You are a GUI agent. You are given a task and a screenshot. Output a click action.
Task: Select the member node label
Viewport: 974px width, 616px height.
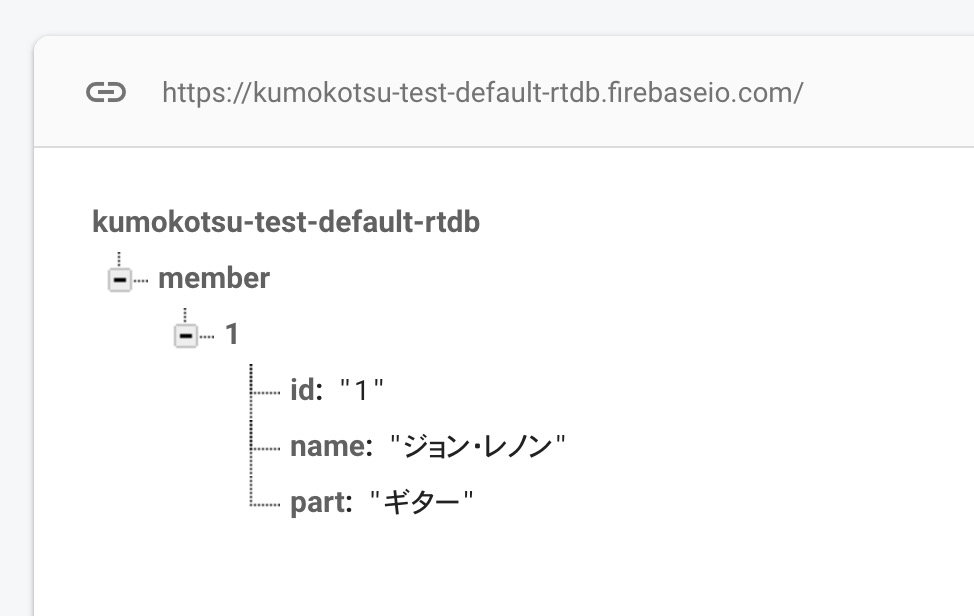point(214,278)
